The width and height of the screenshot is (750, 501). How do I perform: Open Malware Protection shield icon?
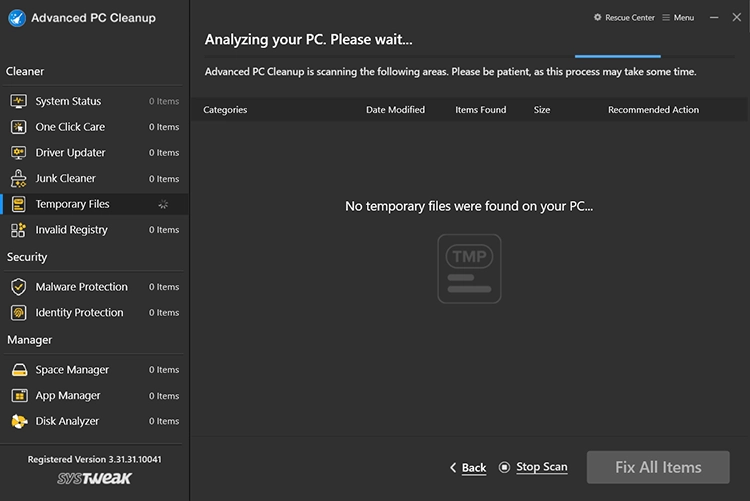[x=18, y=287]
